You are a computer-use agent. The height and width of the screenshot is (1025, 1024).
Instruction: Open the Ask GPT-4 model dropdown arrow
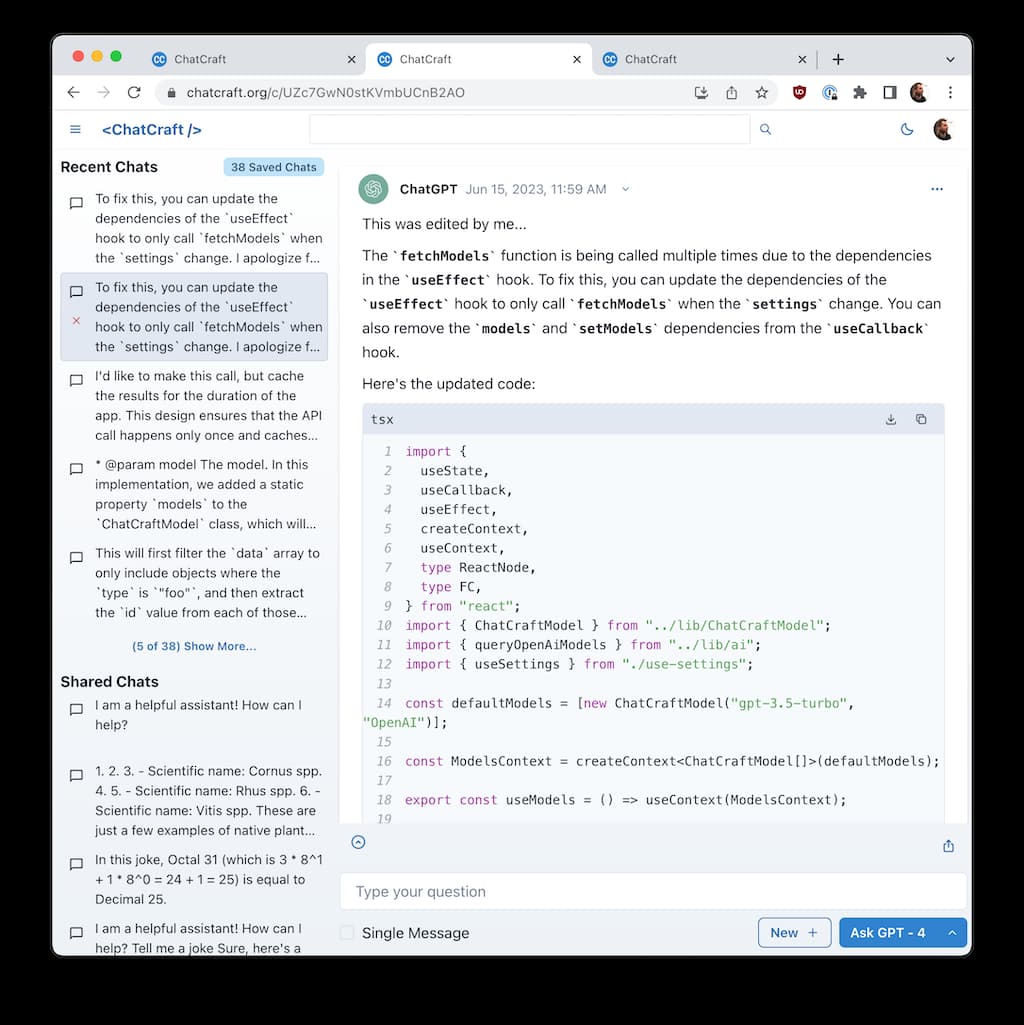(x=952, y=933)
